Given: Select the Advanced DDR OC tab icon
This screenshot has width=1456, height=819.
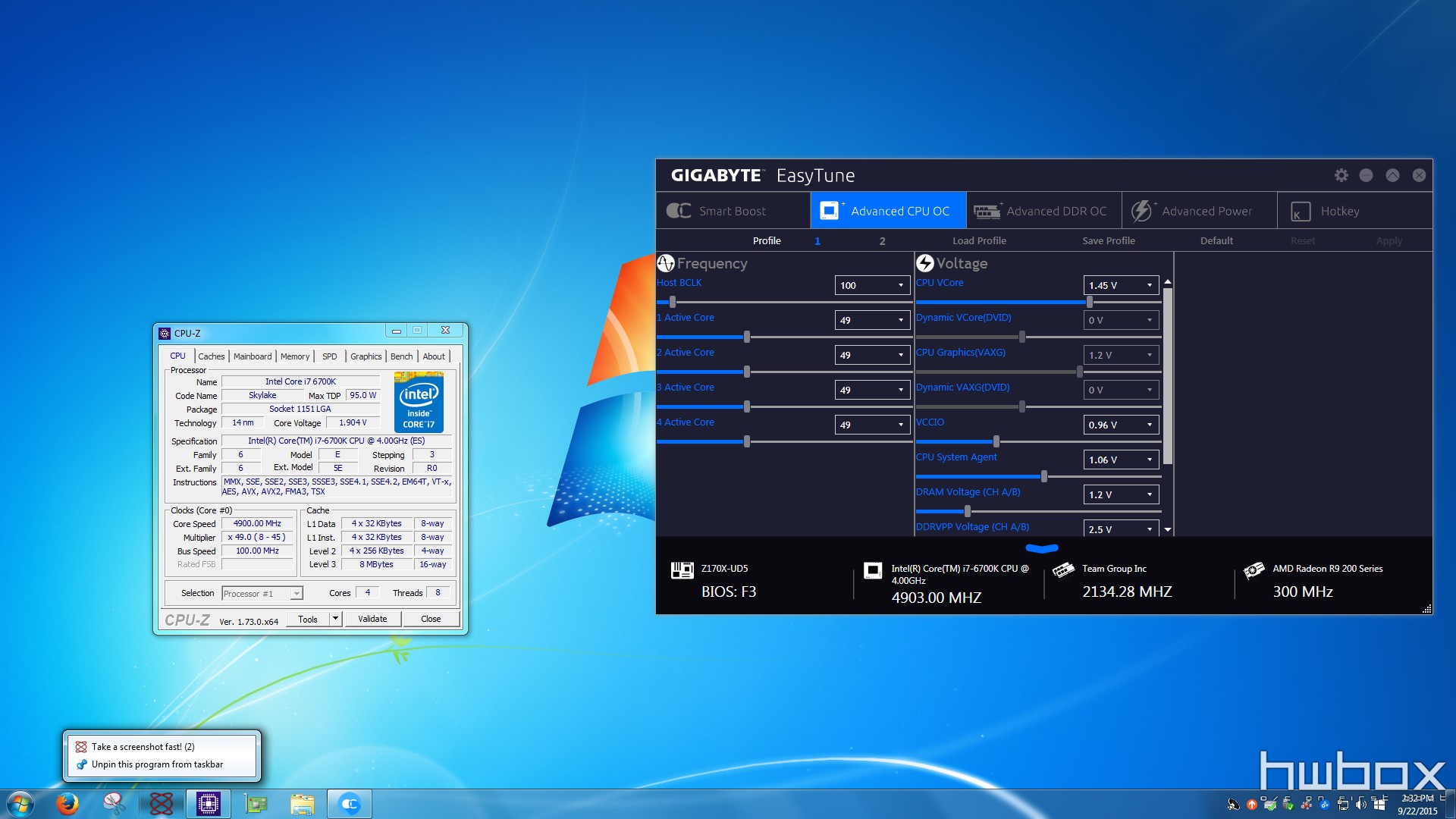Looking at the screenshot, I should click(x=988, y=211).
